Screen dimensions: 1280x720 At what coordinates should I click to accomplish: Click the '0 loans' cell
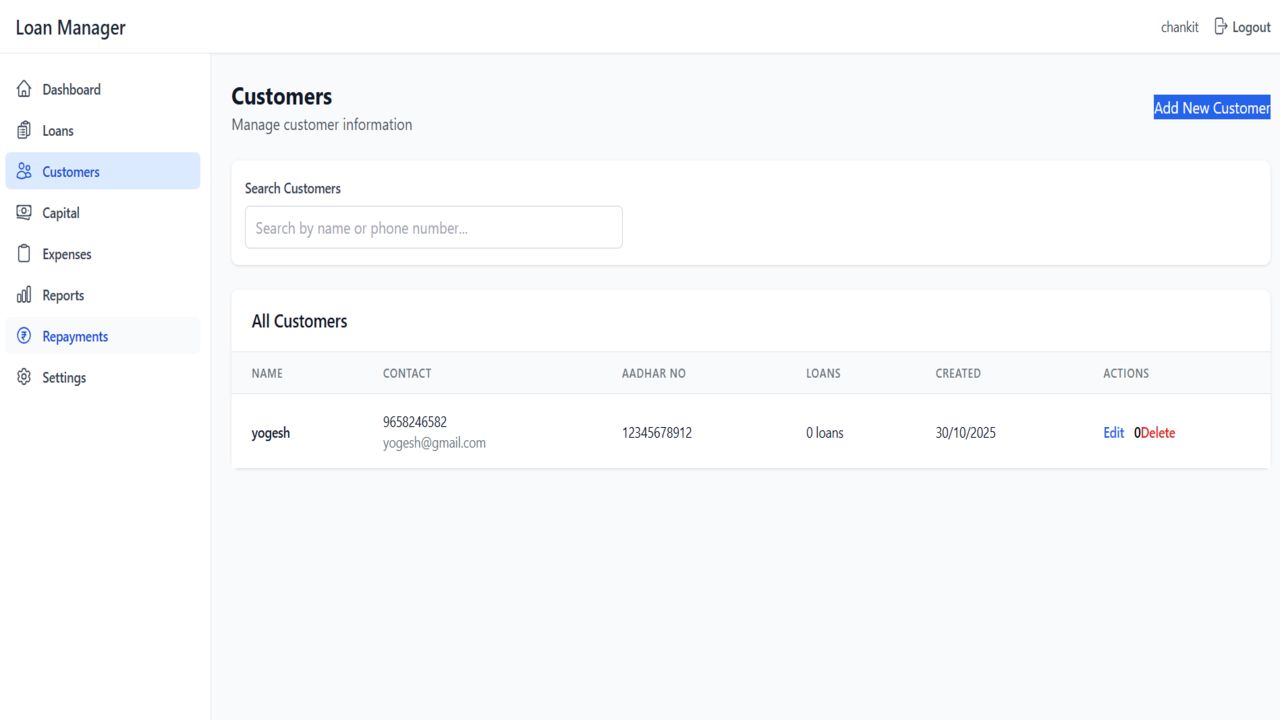coord(825,433)
